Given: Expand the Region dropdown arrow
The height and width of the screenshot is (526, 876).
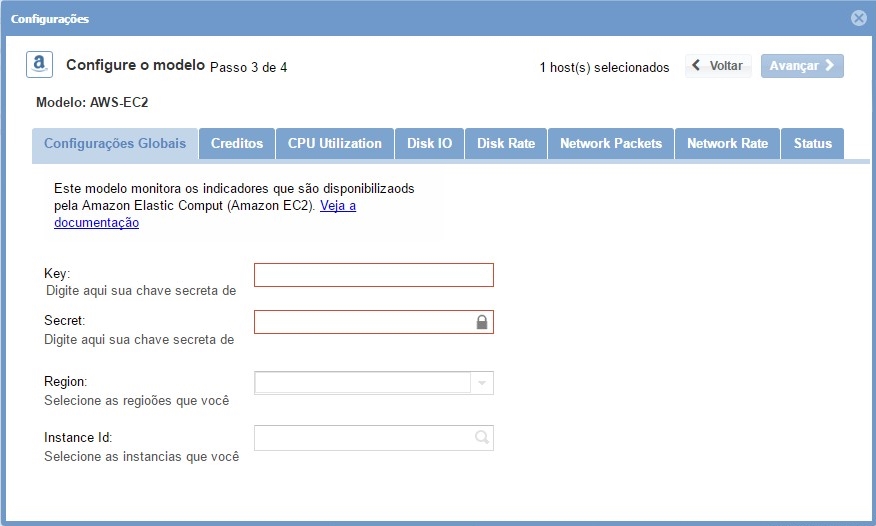Looking at the screenshot, I should tap(482, 384).
